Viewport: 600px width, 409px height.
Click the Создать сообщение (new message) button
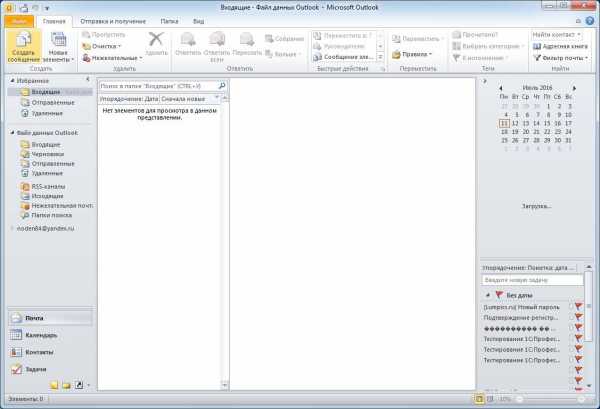pyautogui.click(x=23, y=47)
